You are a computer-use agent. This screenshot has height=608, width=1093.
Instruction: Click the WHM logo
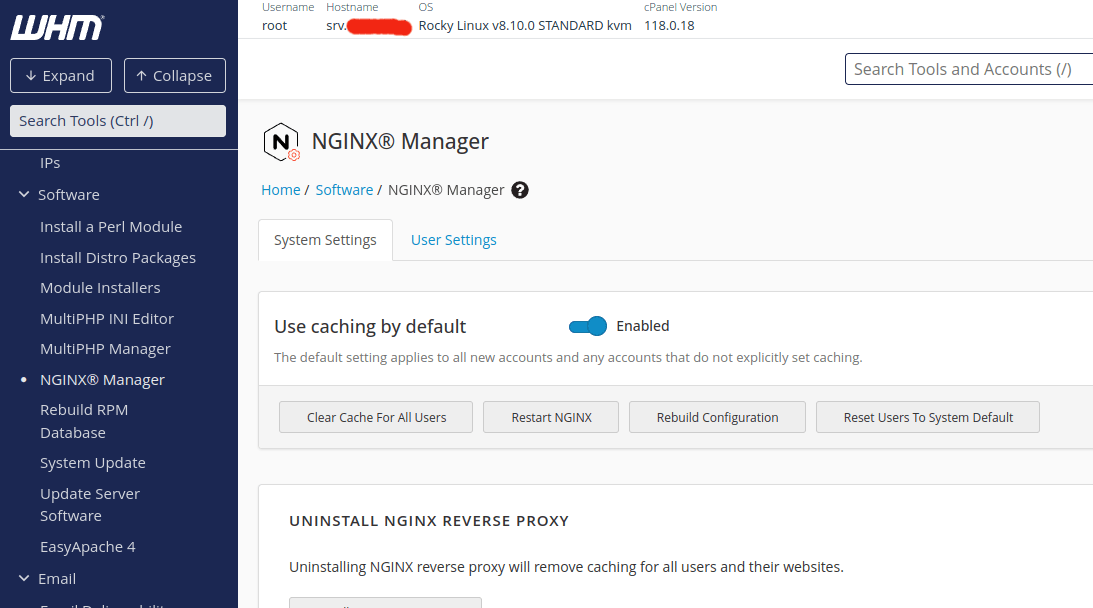click(x=57, y=27)
